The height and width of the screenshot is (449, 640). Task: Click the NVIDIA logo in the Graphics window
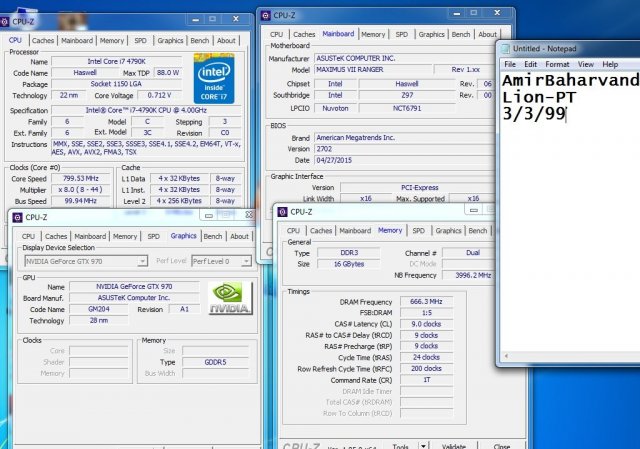pyautogui.click(x=230, y=297)
